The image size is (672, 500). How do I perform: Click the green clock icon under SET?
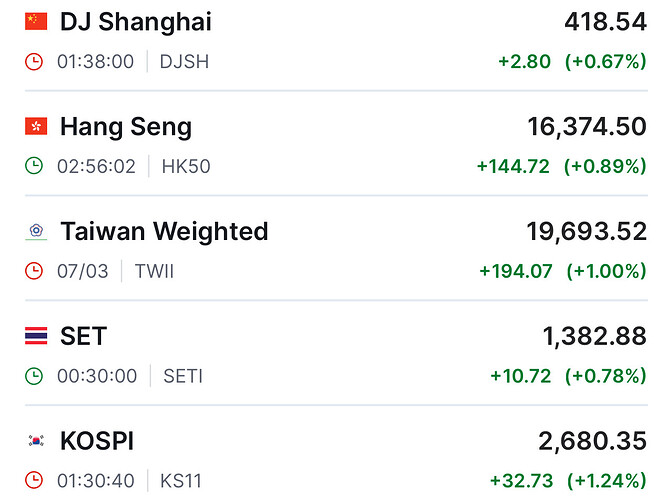coord(35,376)
